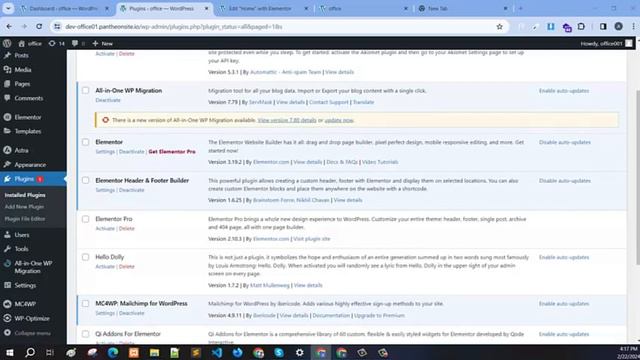The height and width of the screenshot is (360, 640).
Task: Open Windows Settings gear in taskbar
Action: point(300,352)
